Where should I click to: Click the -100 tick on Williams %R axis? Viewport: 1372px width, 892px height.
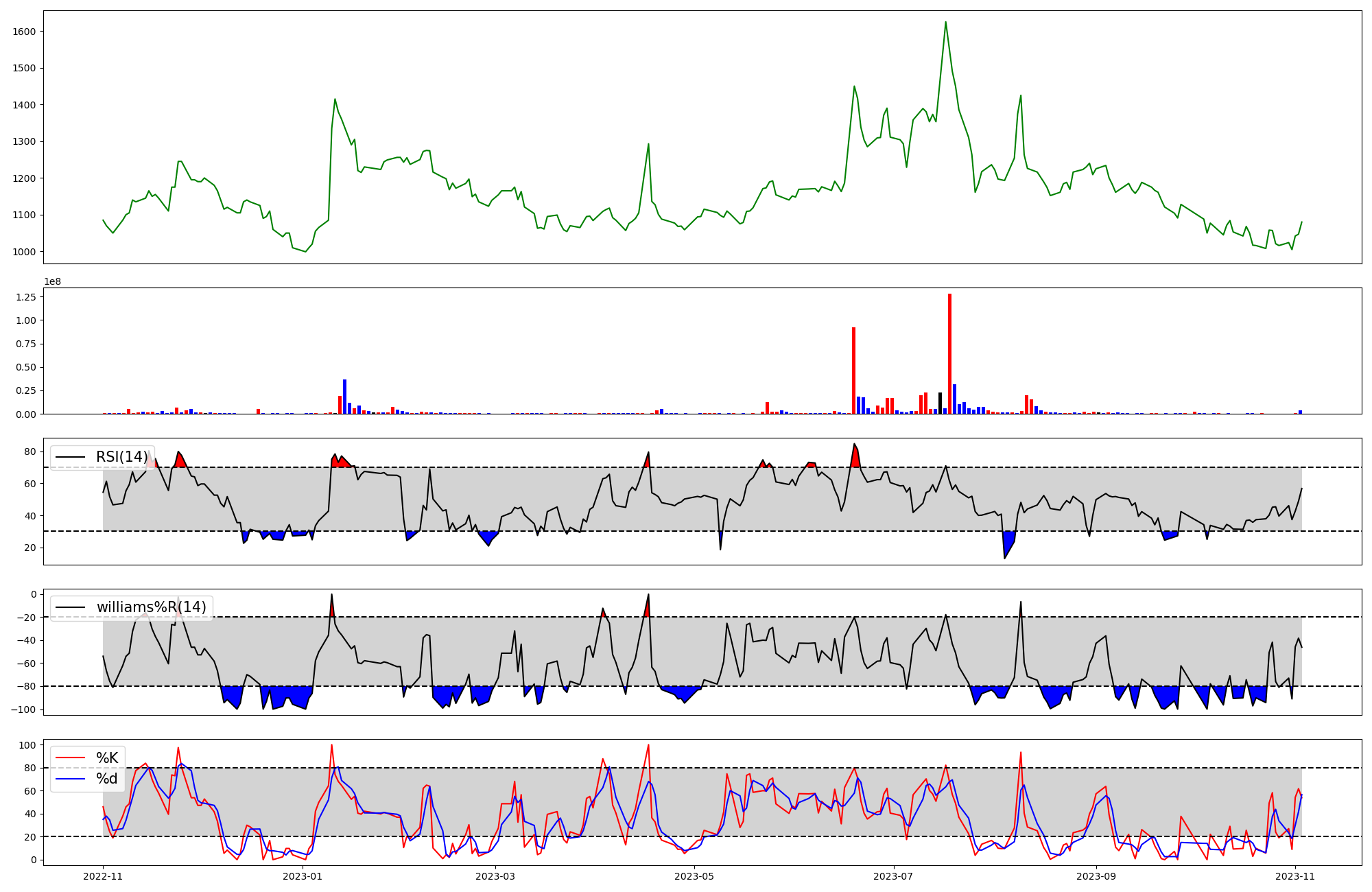coord(23,709)
